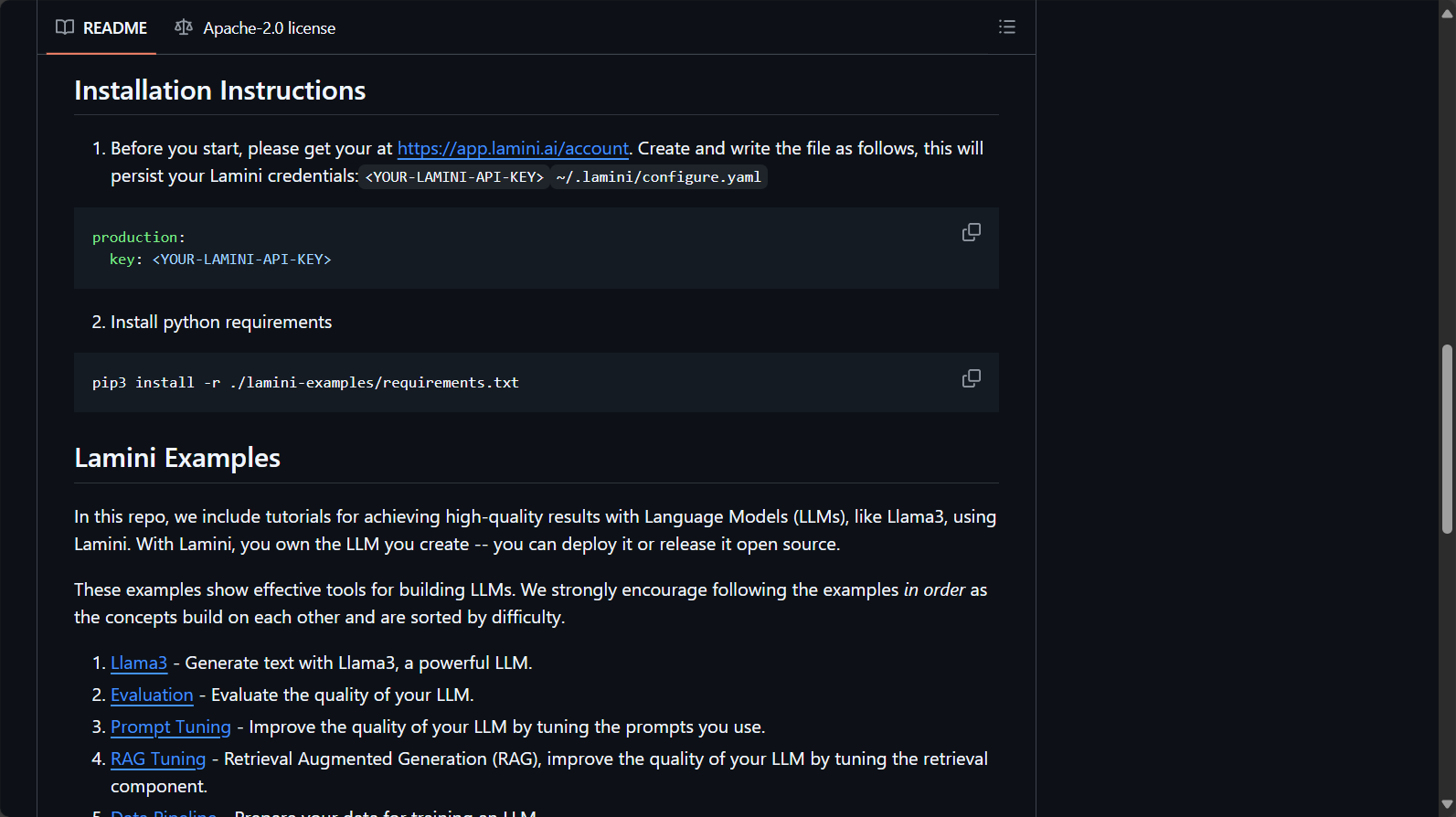Switch to Apache-2.0 license tab

pyautogui.click(x=255, y=27)
